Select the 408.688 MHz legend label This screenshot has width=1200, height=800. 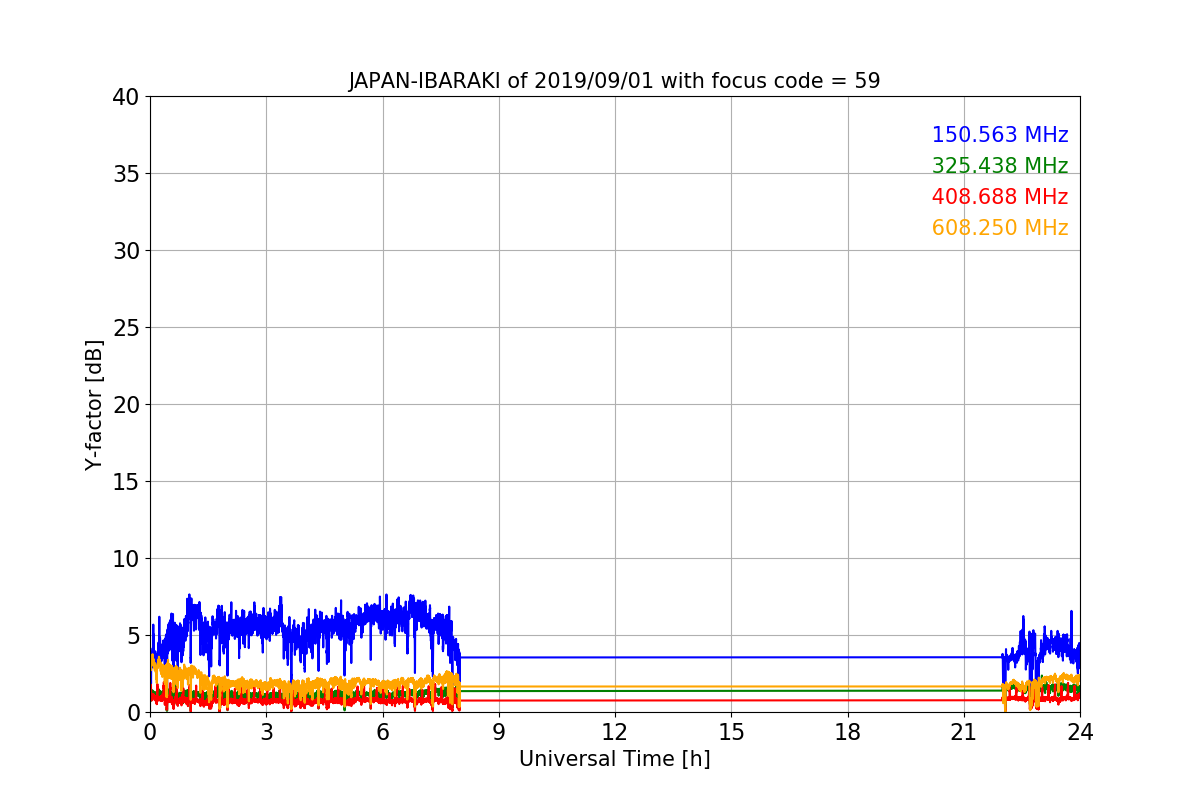pos(1000,197)
